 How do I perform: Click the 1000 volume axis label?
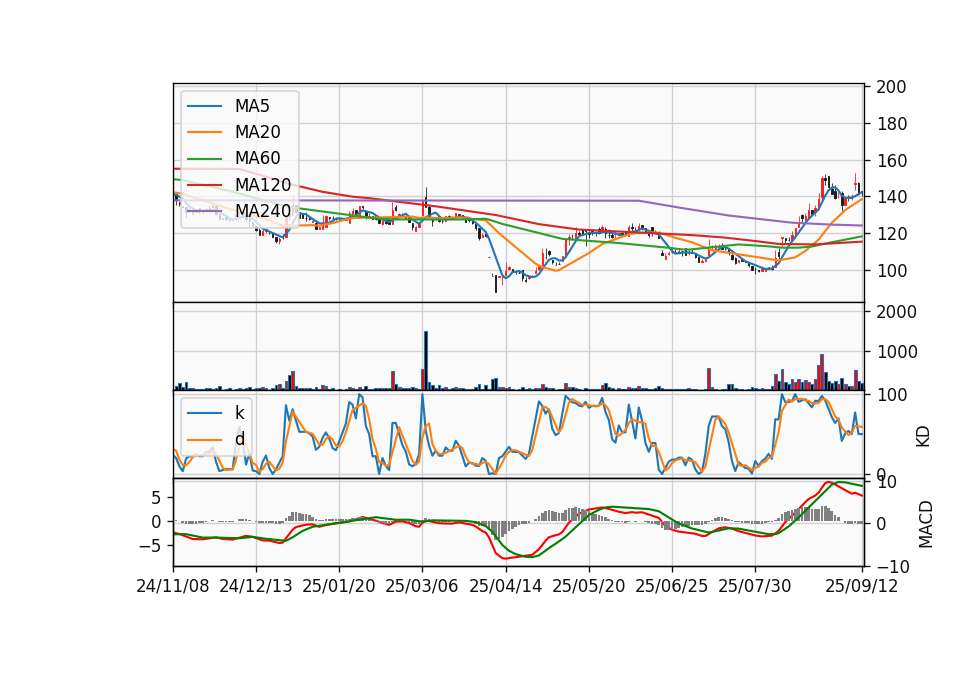(896, 352)
